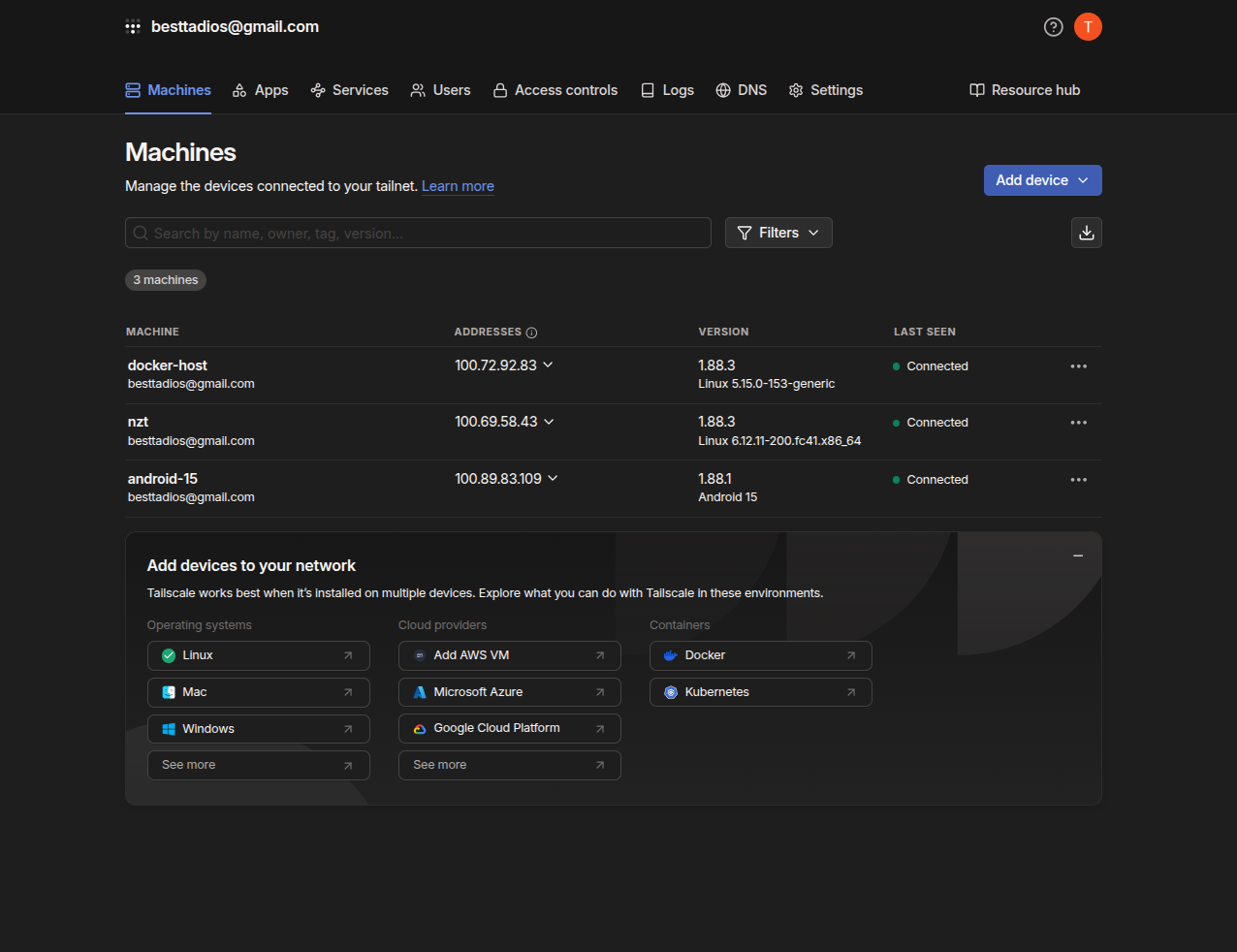This screenshot has height=952, width=1237.
Task: Expand the 100.72.92.83 address dropdown
Action: pyautogui.click(x=548, y=365)
